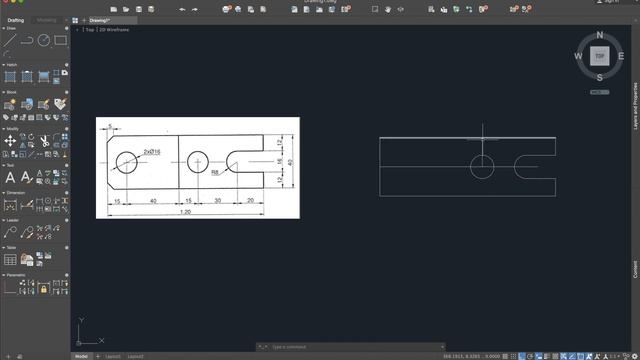The image size is (640, 360).
Task: Open the Insert Block tool
Action: tap(27, 104)
